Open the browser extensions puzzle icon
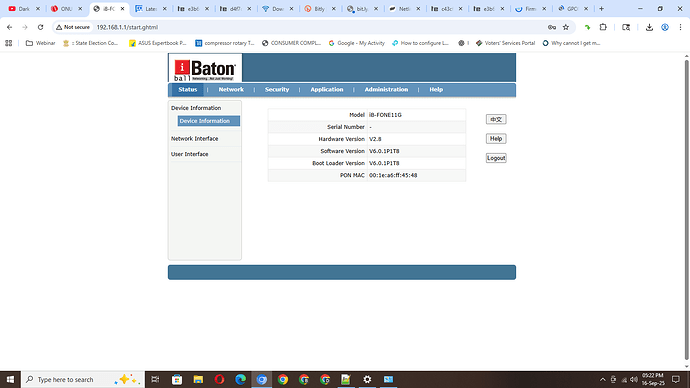Screen dimensions: 690x388 click(603, 27)
